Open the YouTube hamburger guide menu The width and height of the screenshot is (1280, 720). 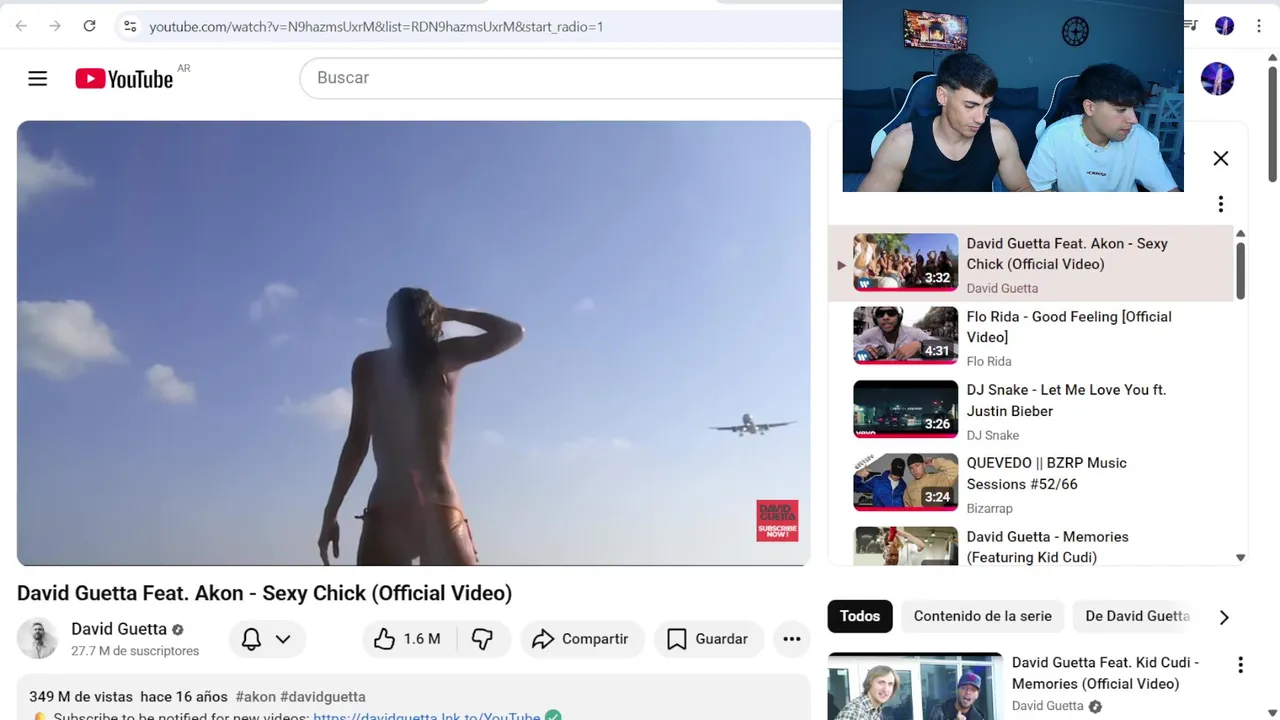pos(38,78)
